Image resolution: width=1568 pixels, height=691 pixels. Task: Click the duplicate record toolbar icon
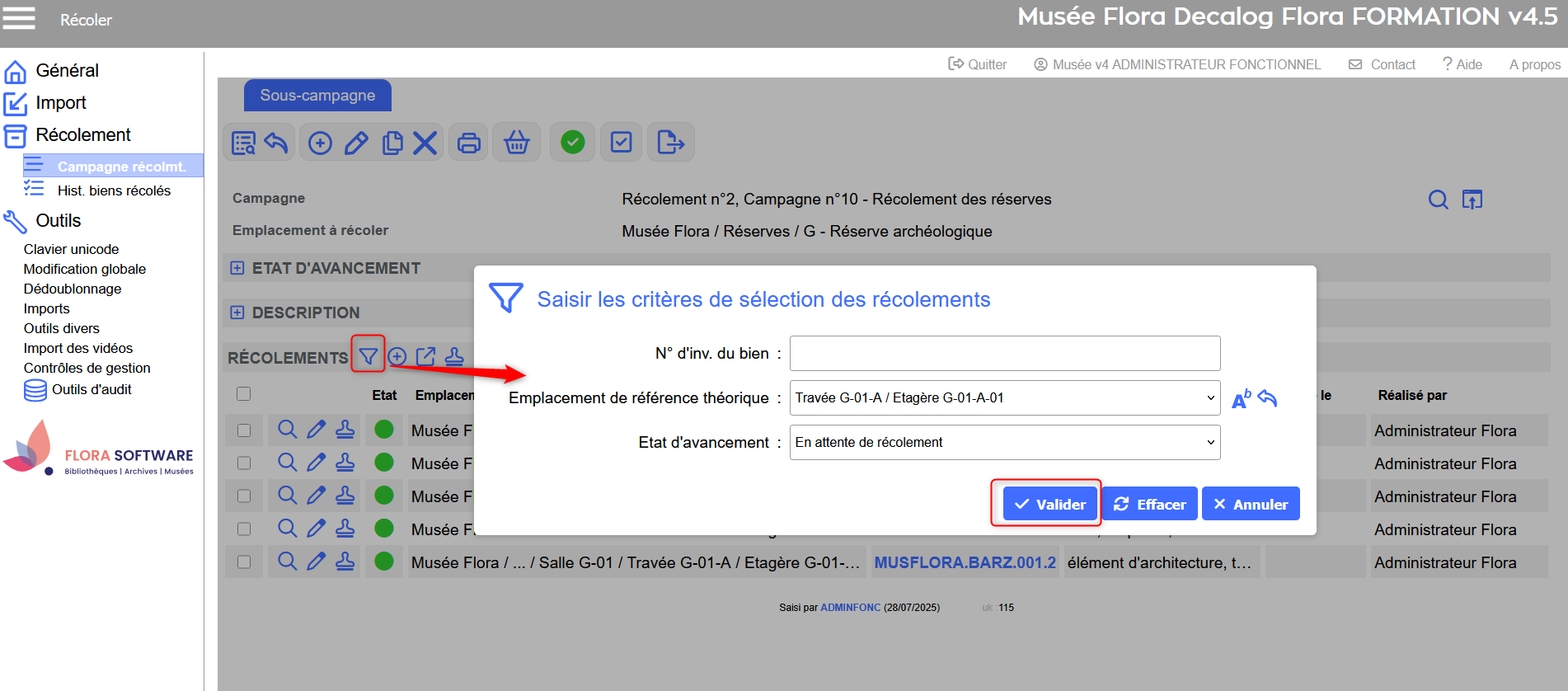392,143
